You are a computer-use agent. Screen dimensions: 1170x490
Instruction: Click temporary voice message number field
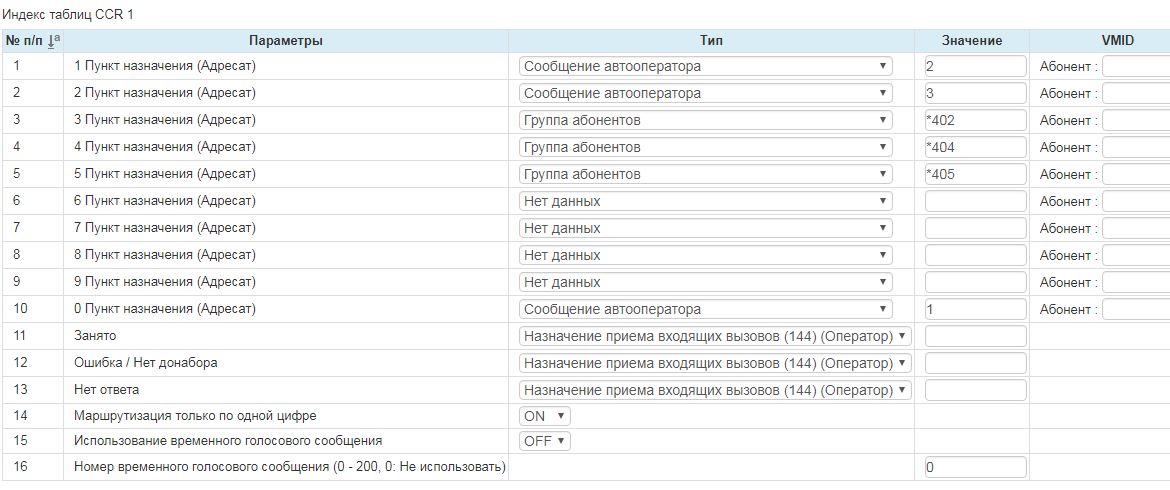coord(975,467)
